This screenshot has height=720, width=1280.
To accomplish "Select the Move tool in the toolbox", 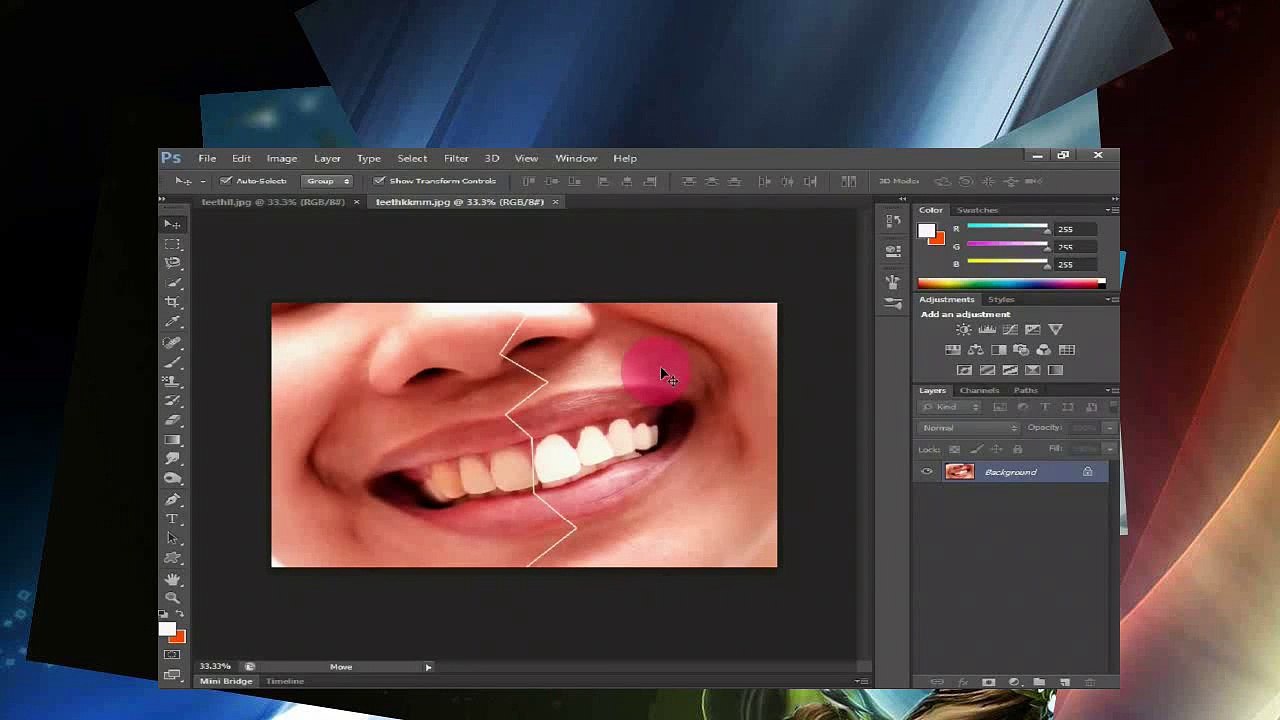I will coord(172,224).
